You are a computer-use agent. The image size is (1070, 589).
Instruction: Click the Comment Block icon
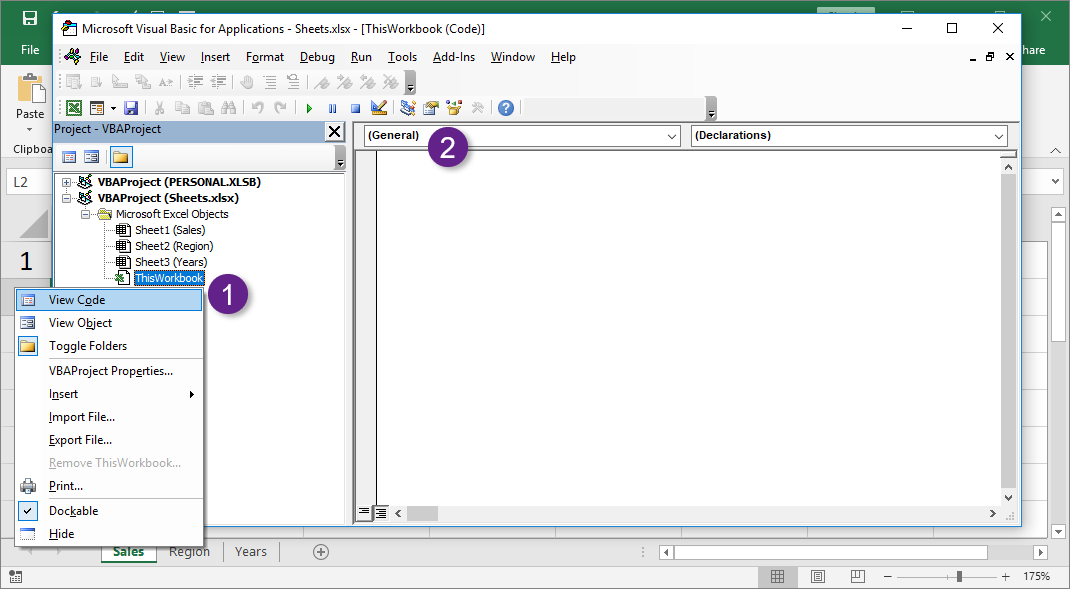270,82
